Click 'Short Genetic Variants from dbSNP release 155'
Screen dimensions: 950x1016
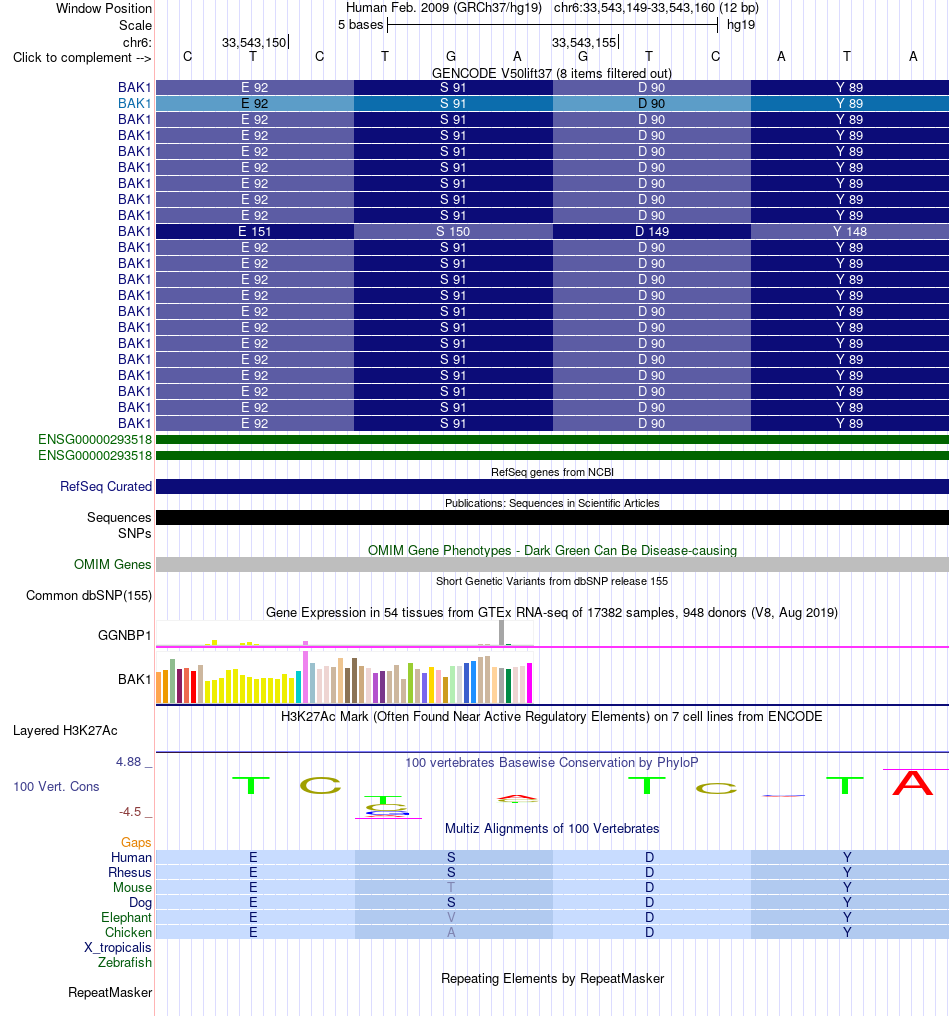point(552,581)
